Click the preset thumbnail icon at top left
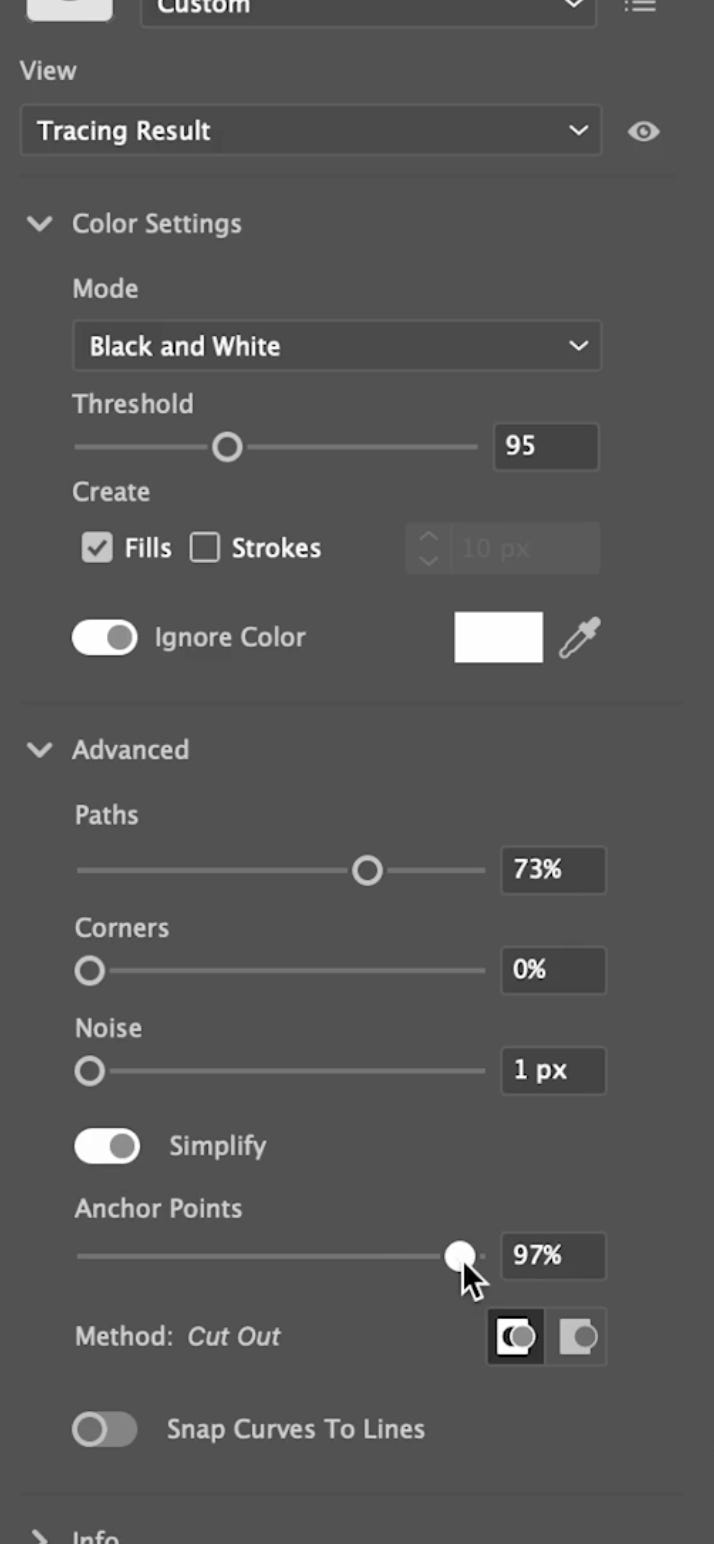Screen dimensions: 714x1544 68,8
